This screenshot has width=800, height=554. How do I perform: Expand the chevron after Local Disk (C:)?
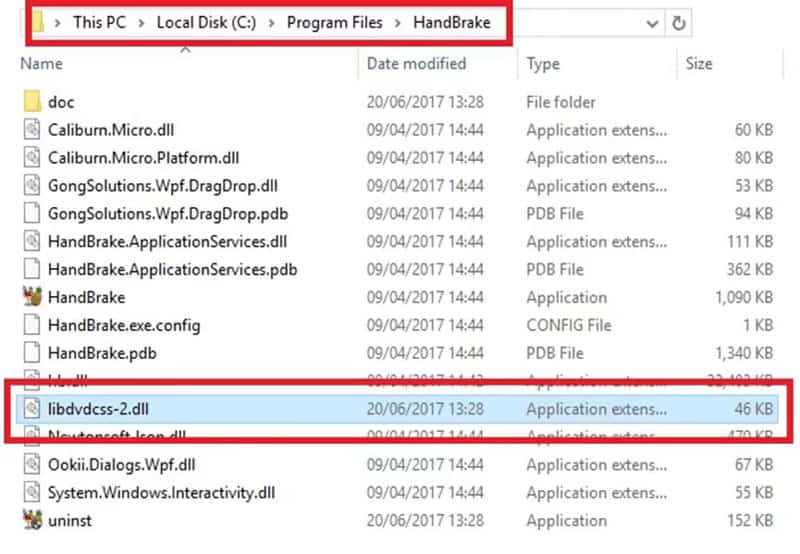(x=271, y=23)
